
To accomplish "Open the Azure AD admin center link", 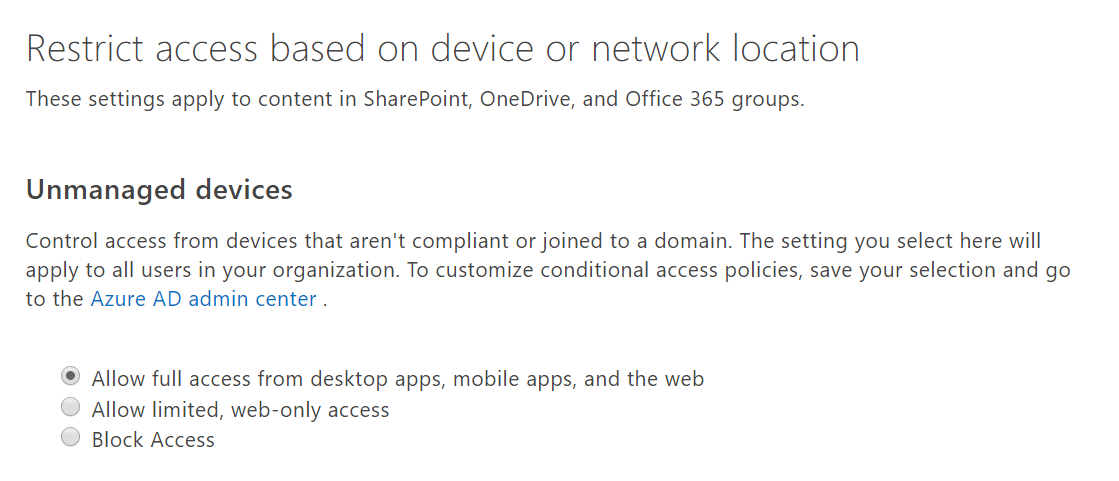I will (x=203, y=299).
